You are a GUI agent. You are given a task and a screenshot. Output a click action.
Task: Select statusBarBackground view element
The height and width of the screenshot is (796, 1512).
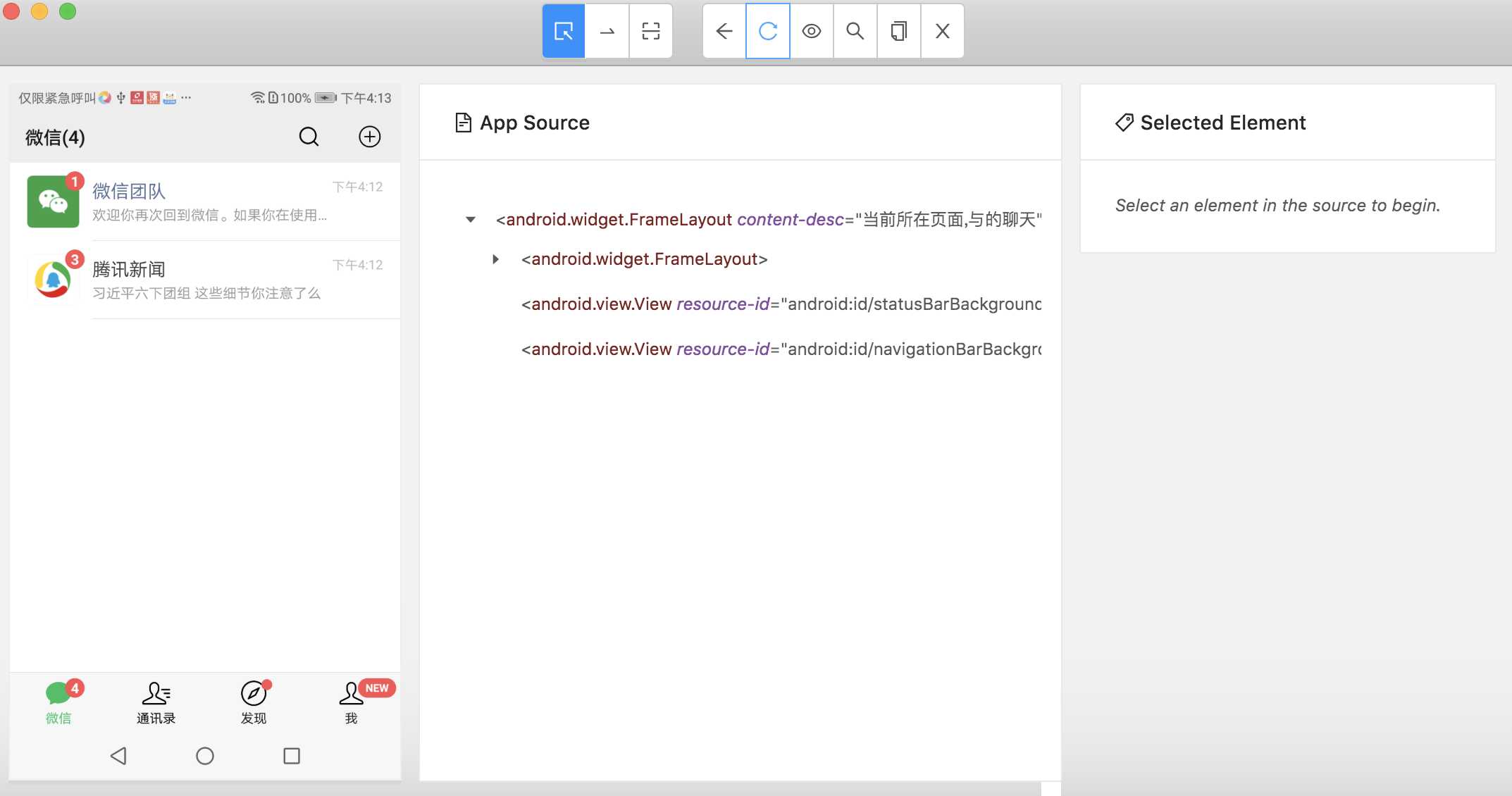point(780,303)
